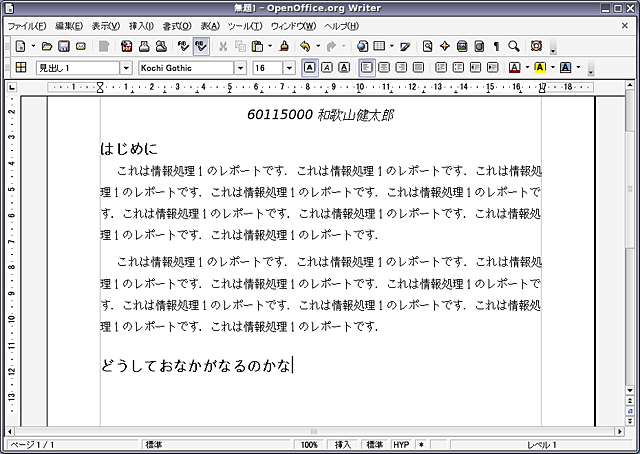Click the HYP field in the status bar
The height and width of the screenshot is (454, 640).
coord(401,445)
